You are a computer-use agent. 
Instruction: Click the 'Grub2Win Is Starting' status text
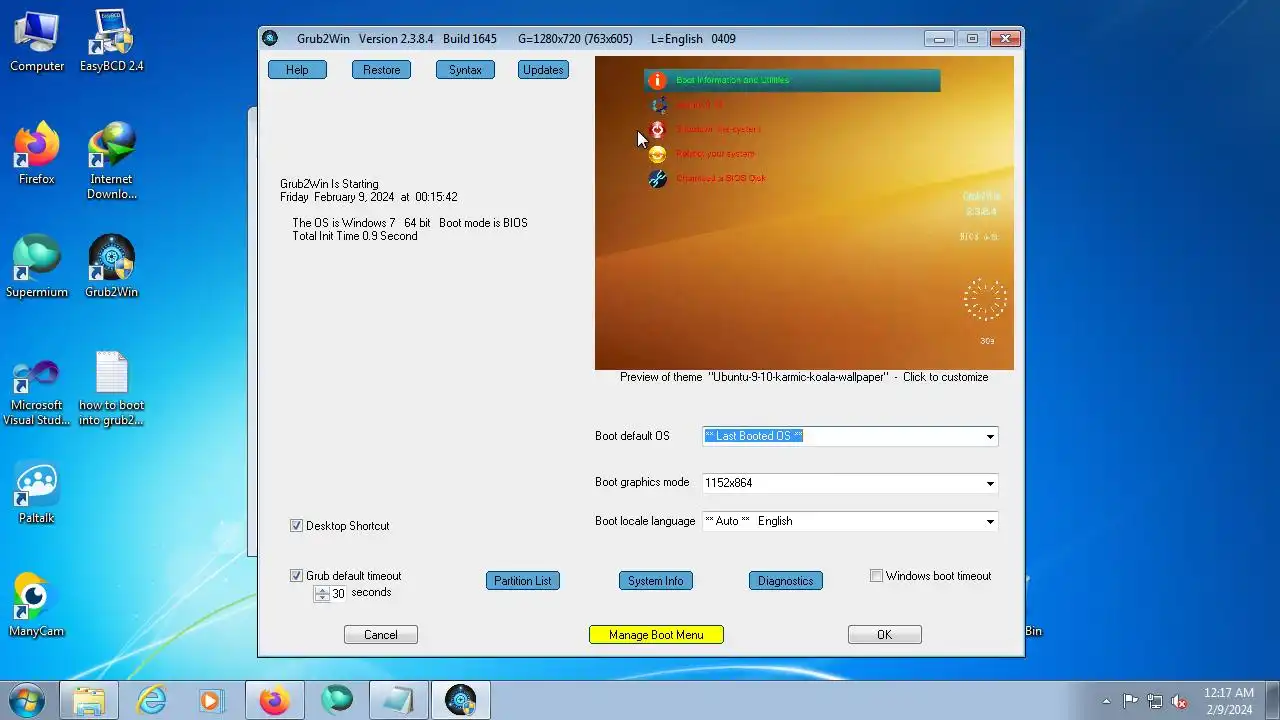(329, 184)
